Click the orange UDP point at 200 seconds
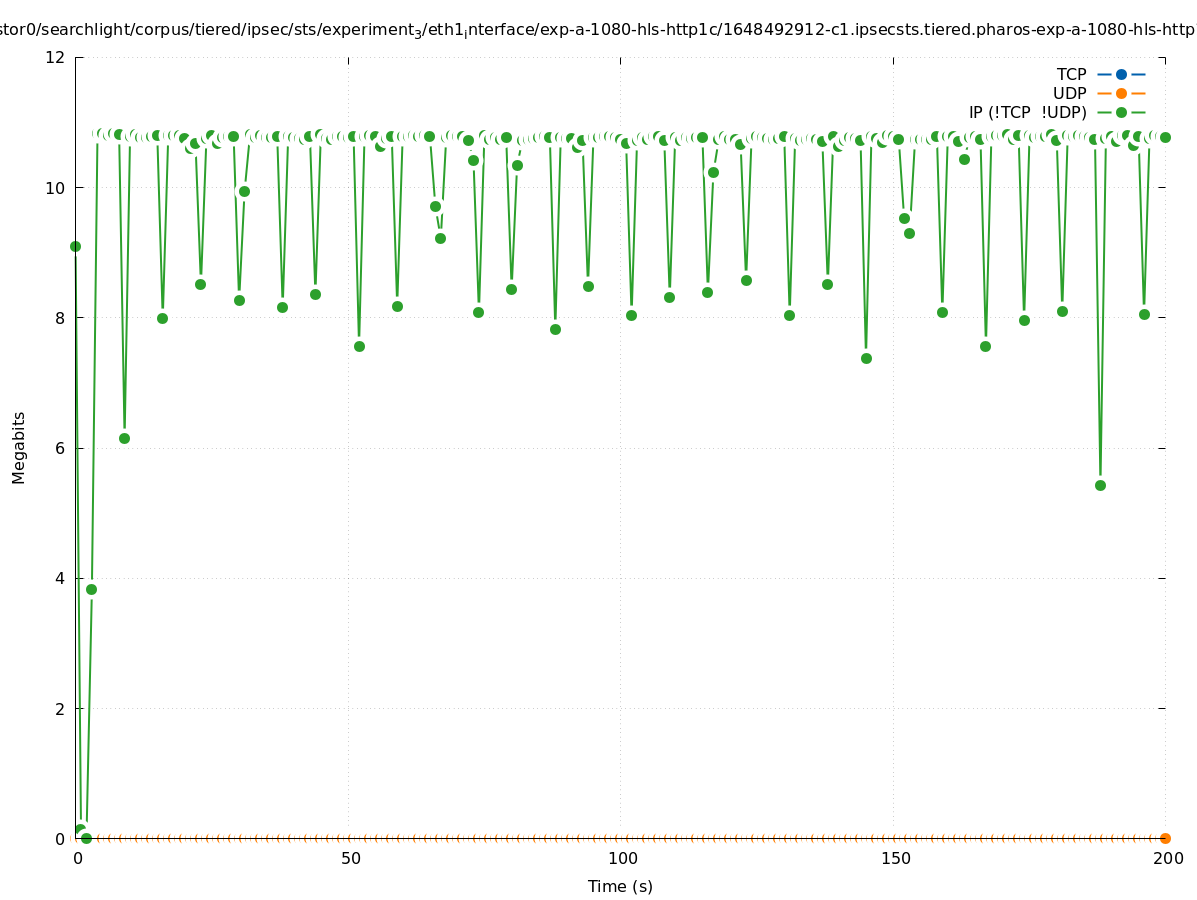This screenshot has width=1197, height=900. point(1165,838)
